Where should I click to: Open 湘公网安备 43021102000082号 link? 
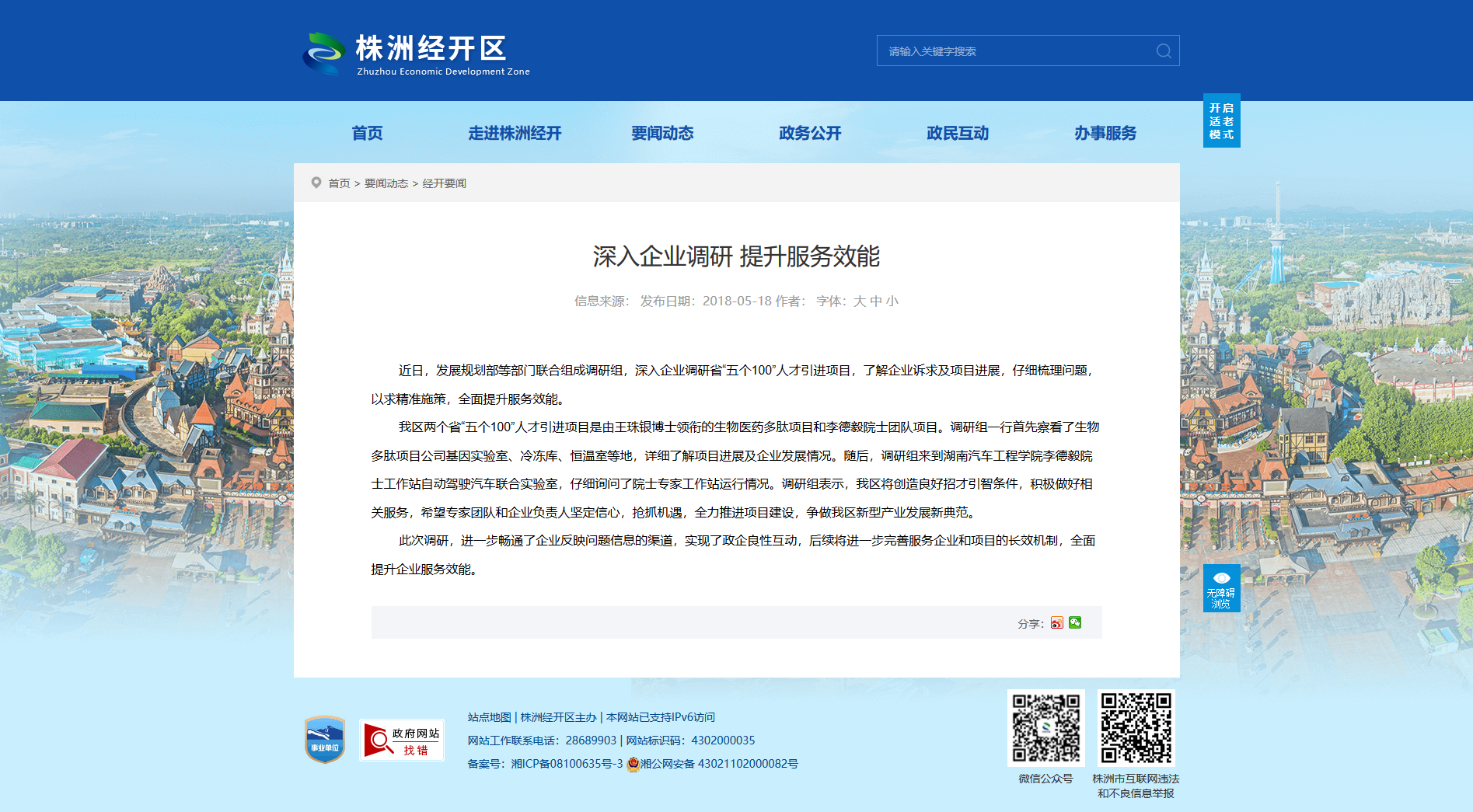(x=719, y=764)
